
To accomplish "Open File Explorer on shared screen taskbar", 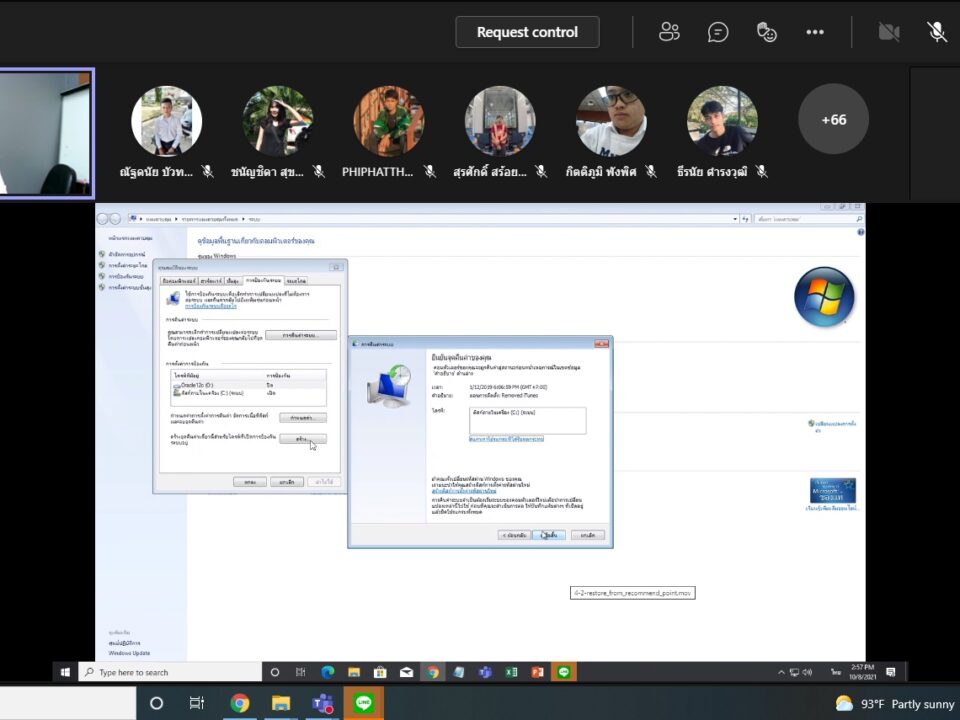I will [354, 672].
